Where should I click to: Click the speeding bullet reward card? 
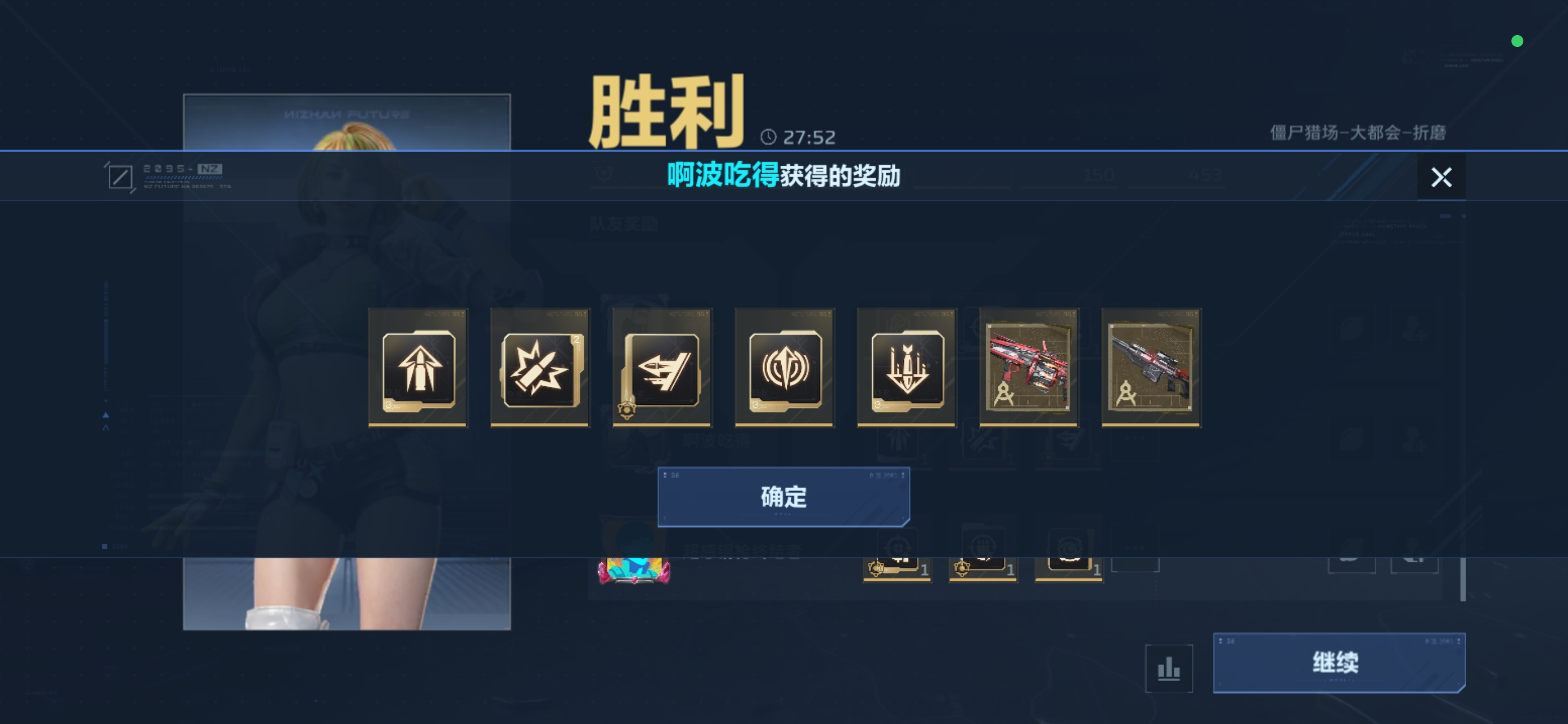[662, 368]
